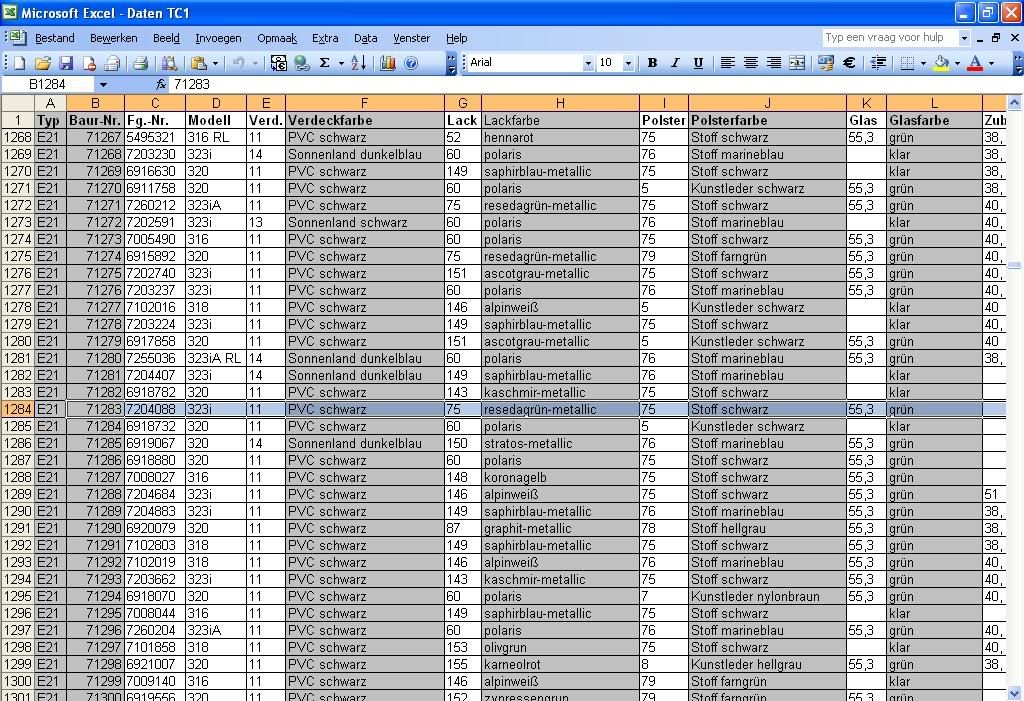The width and height of the screenshot is (1024, 701).
Task: Click the Euro currency format icon
Action: click(849, 63)
